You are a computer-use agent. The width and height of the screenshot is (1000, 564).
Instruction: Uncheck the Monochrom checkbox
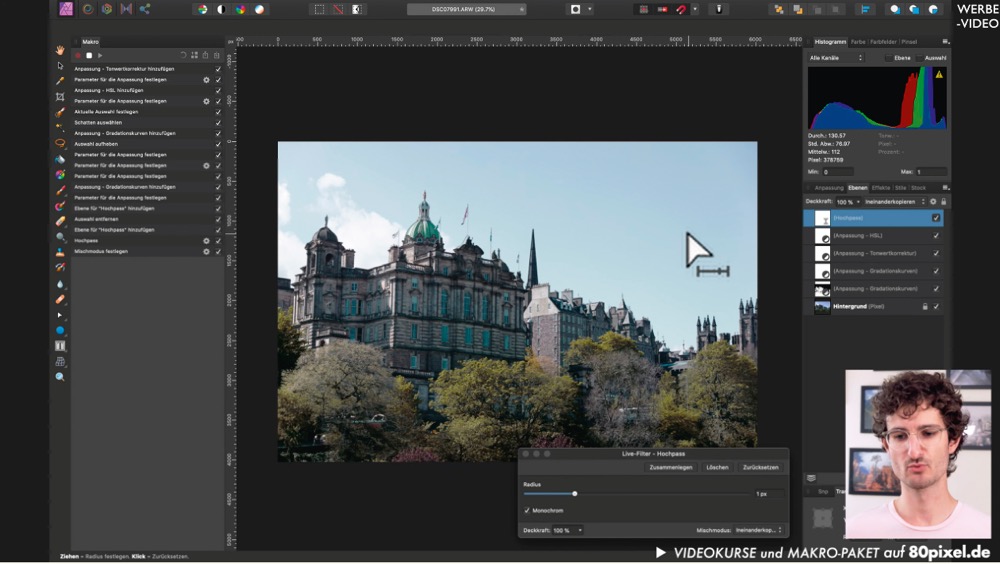point(527,511)
